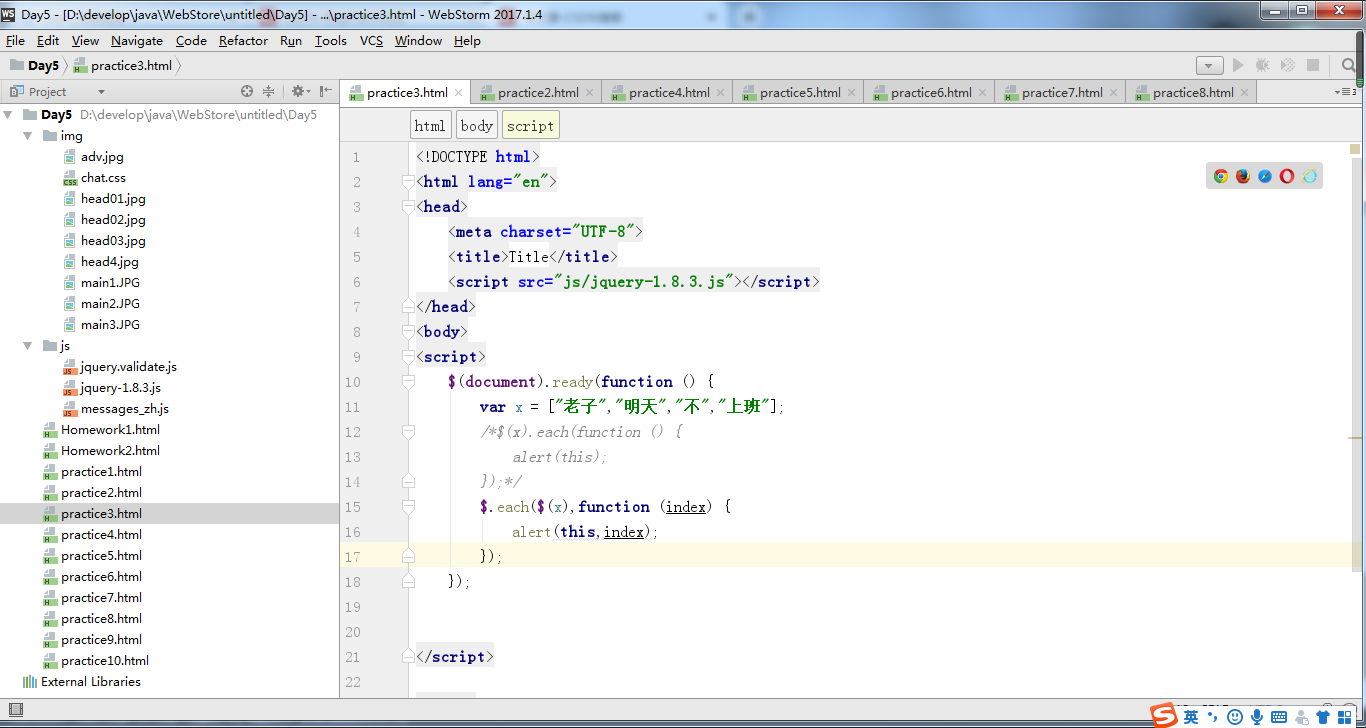
Task: Open the VCS menu
Action: pyautogui.click(x=371, y=40)
